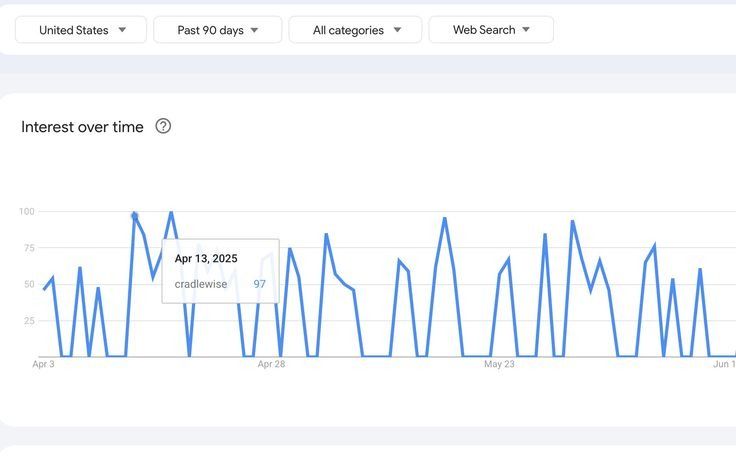Click the Apr 3 axis label

[43, 365]
